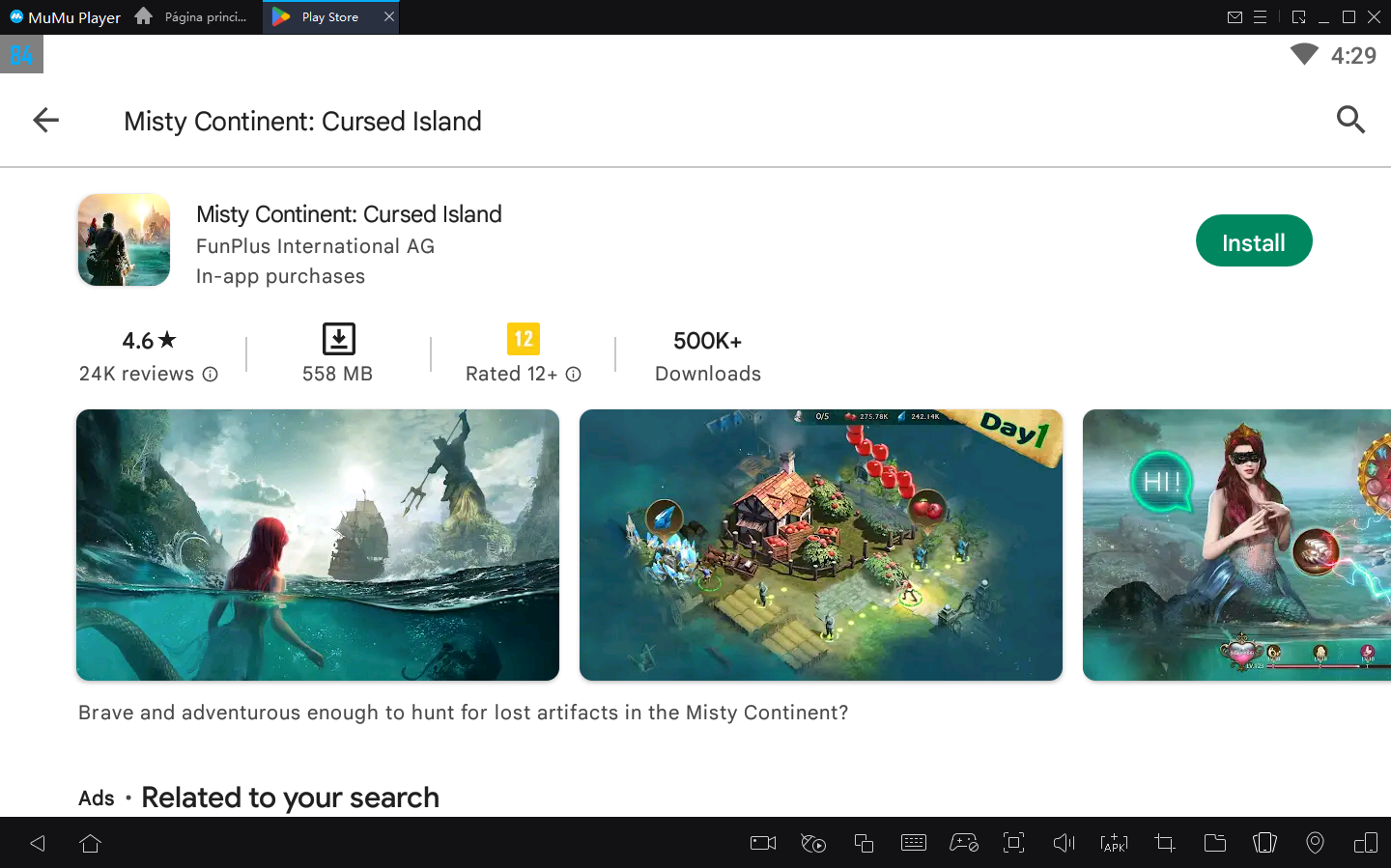Open FunPlus International AG developer page
Image resolution: width=1391 pixels, height=868 pixels.
[x=315, y=246]
